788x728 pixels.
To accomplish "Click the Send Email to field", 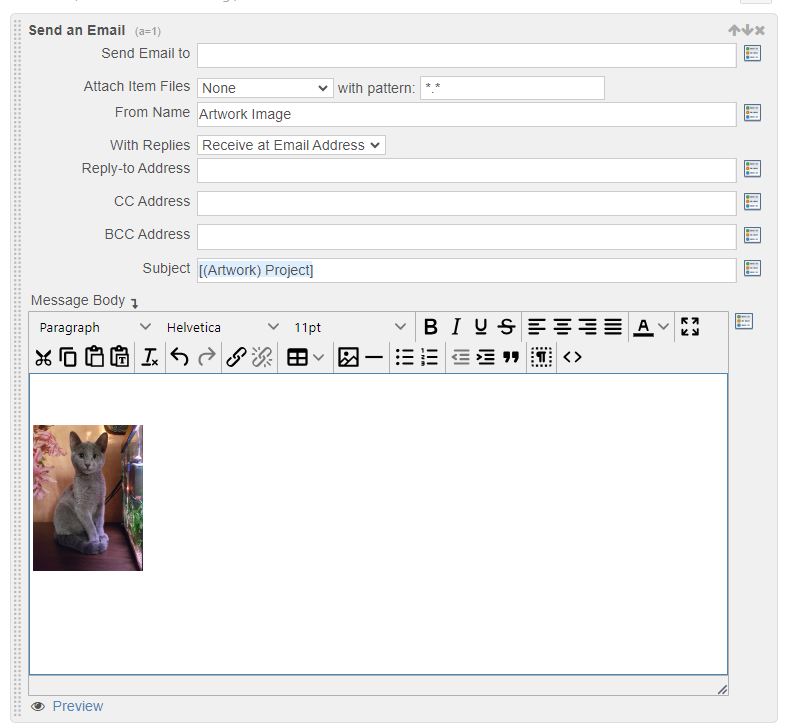I will [466, 55].
